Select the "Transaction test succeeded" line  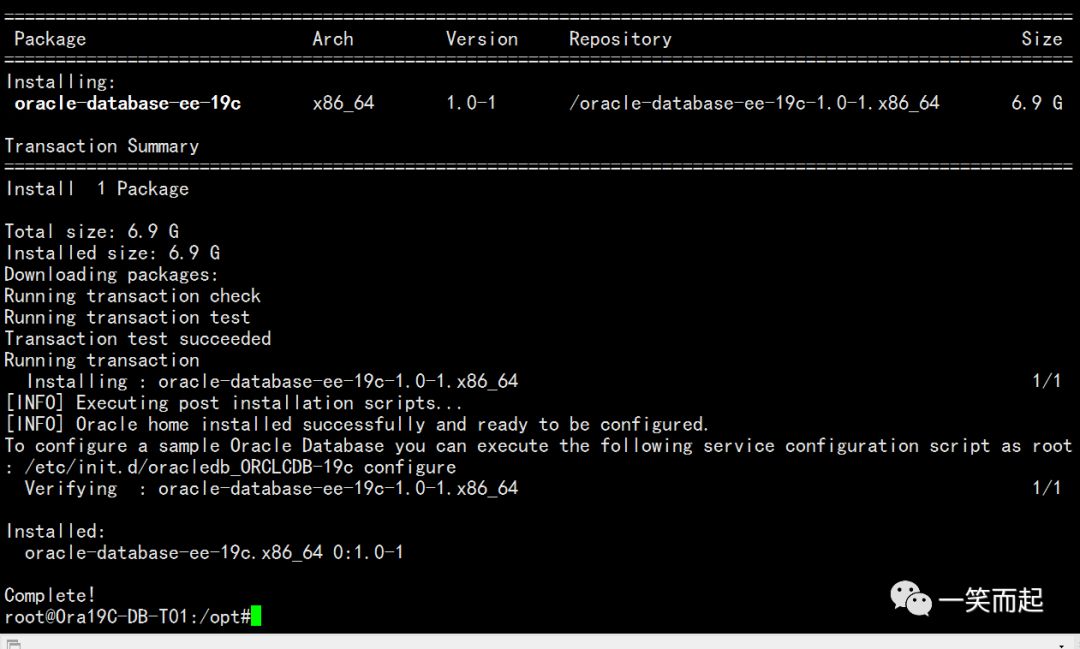(138, 338)
